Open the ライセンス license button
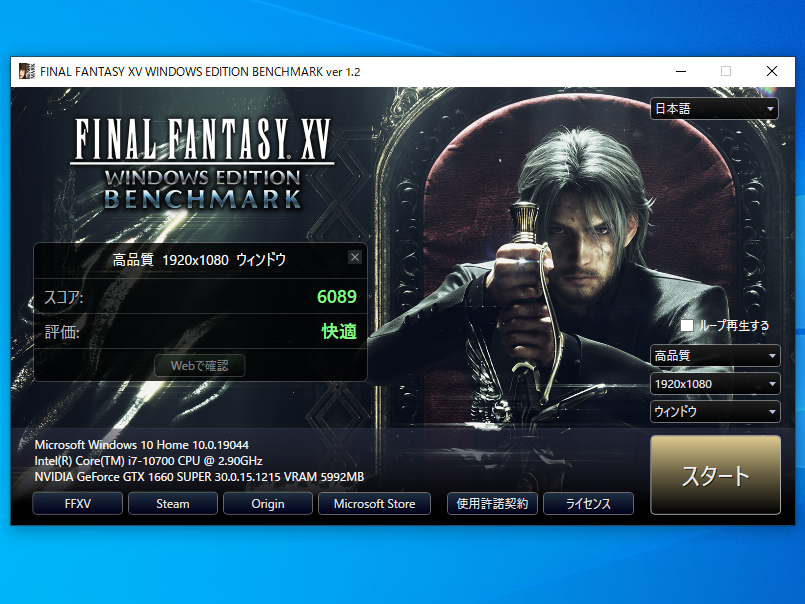805x604 pixels. [x=588, y=504]
